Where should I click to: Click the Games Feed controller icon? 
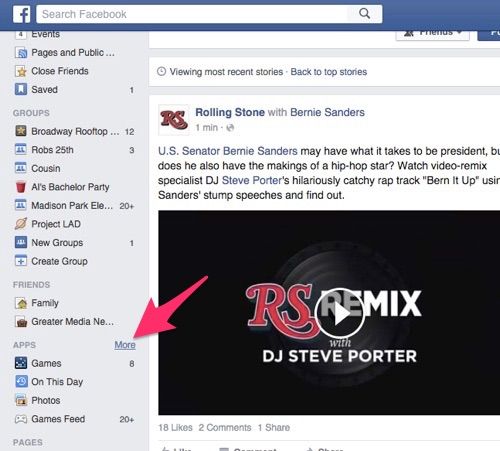tap(21, 419)
